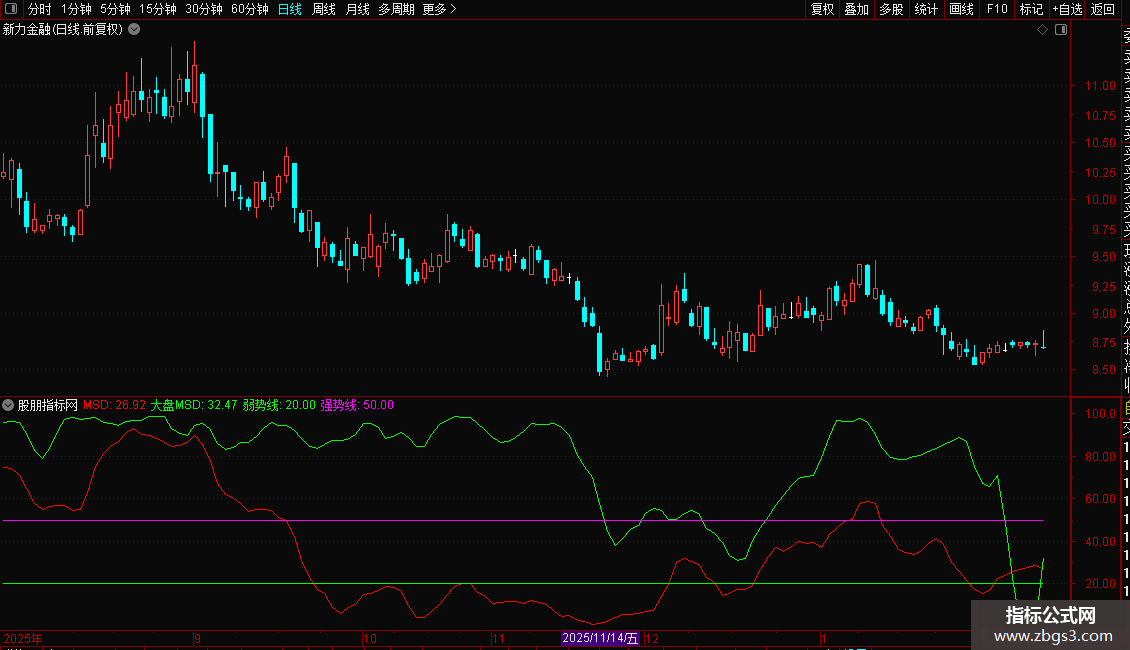Open the 叠加 overlay tool
Viewport: 1130px width, 650px height.
856,9
